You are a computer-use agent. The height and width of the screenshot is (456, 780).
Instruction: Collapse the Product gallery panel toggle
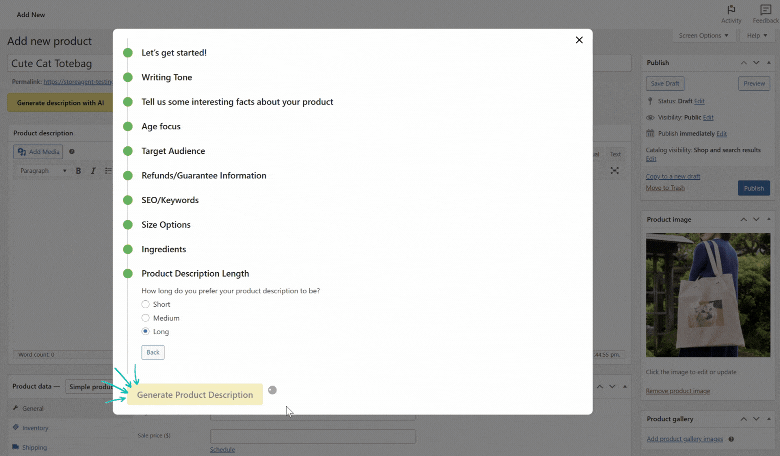(769, 419)
